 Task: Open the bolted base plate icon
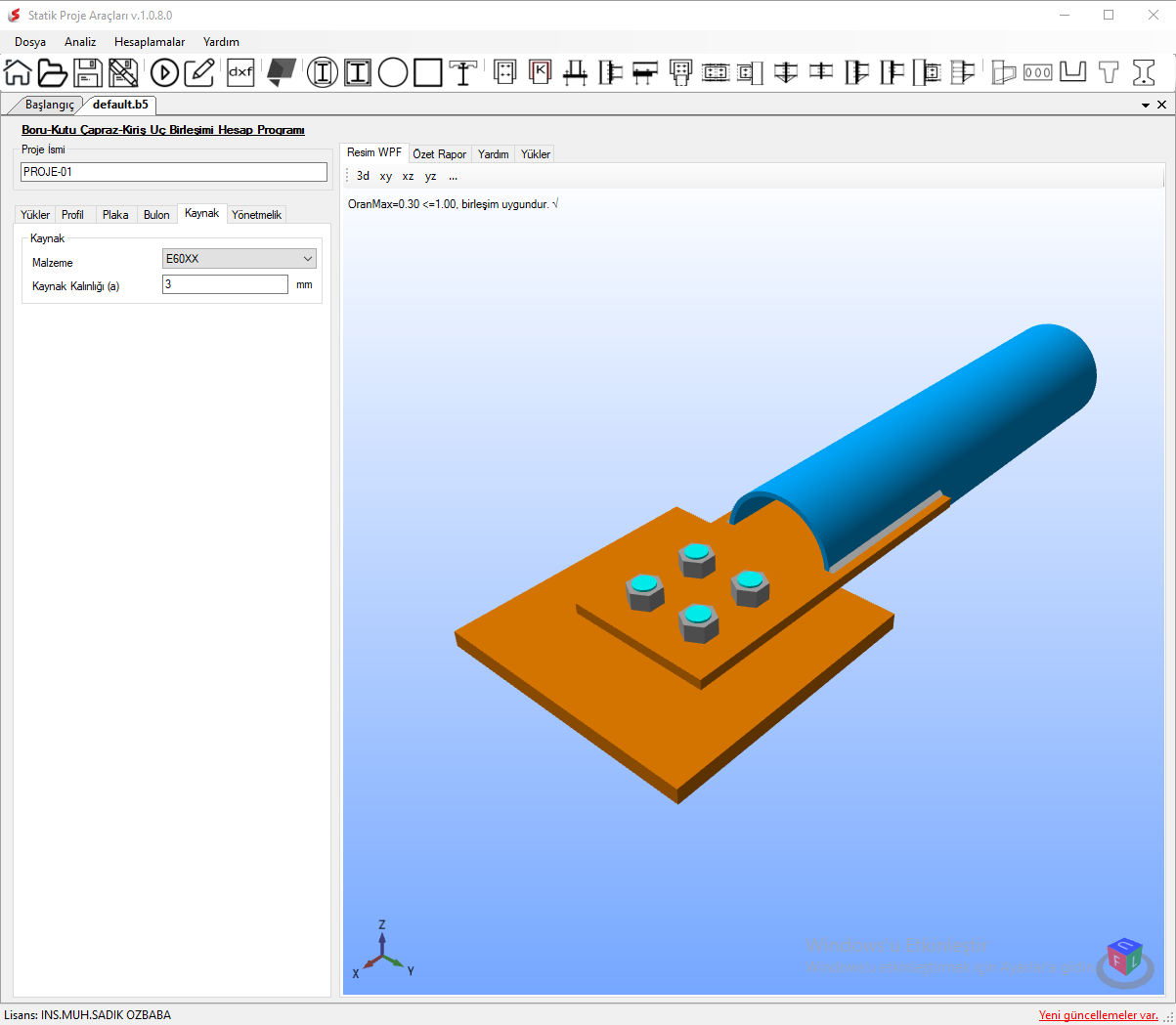coord(504,72)
